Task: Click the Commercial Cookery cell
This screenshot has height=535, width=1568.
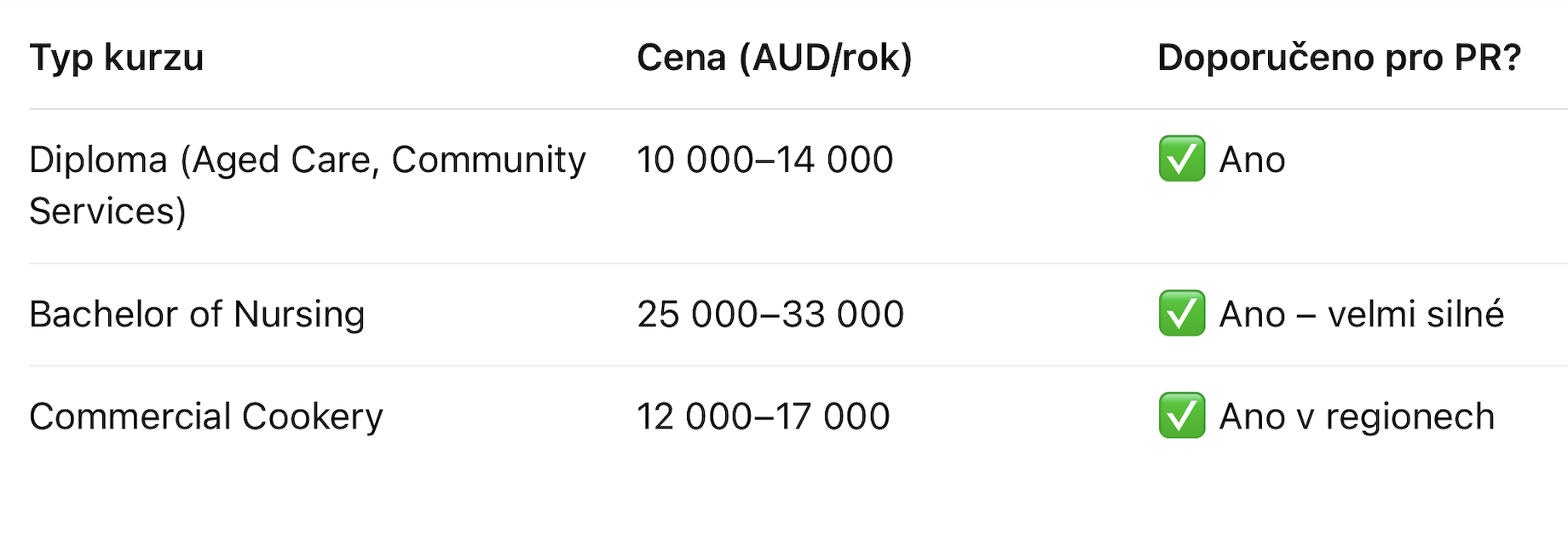Action: 206,417
